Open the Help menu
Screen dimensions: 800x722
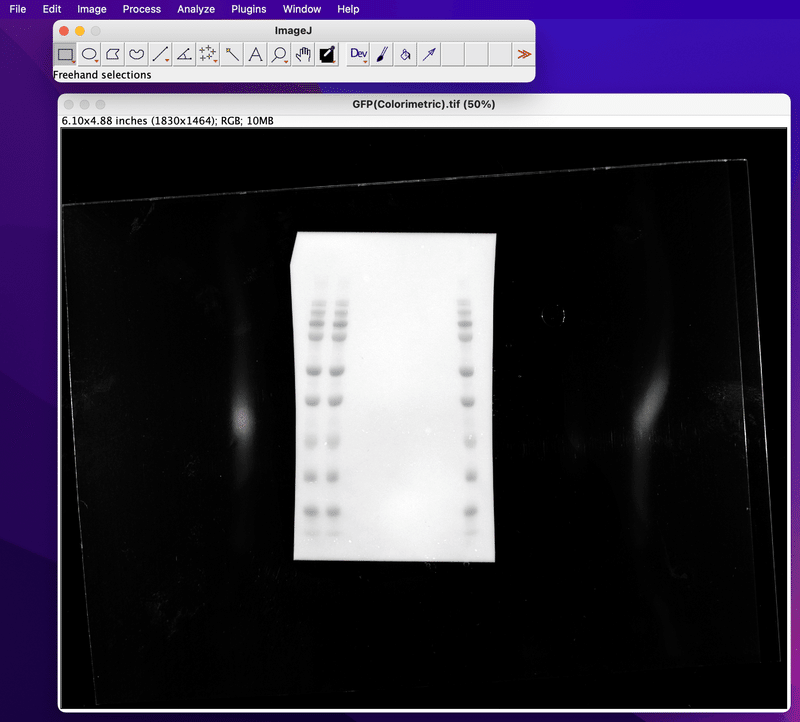tap(348, 9)
